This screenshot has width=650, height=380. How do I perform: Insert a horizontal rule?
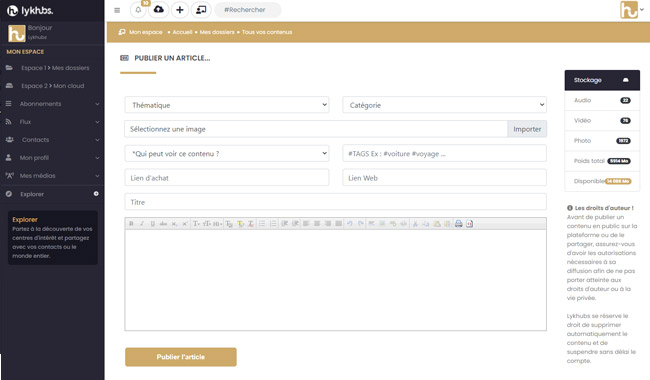[372, 224]
